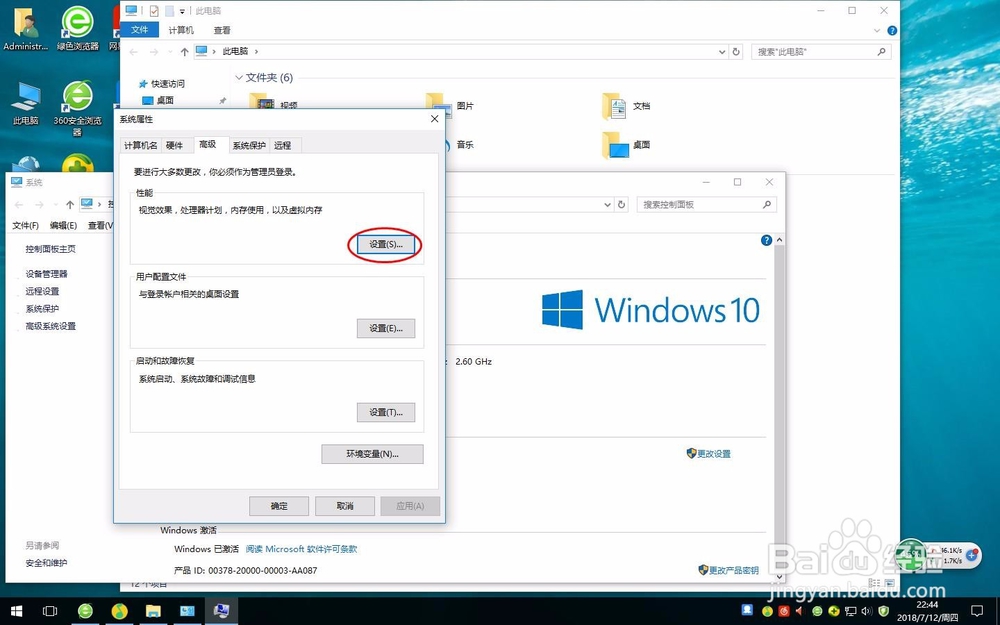Click 取消 in System Properties

[344, 506]
